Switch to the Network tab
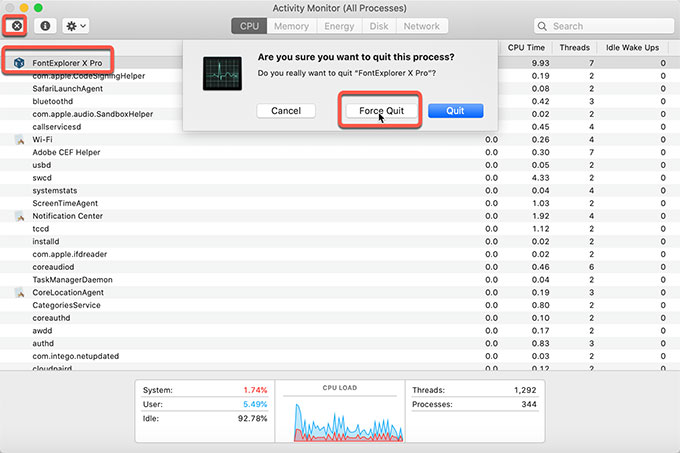Image resolution: width=680 pixels, height=453 pixels. click(422, 26)
